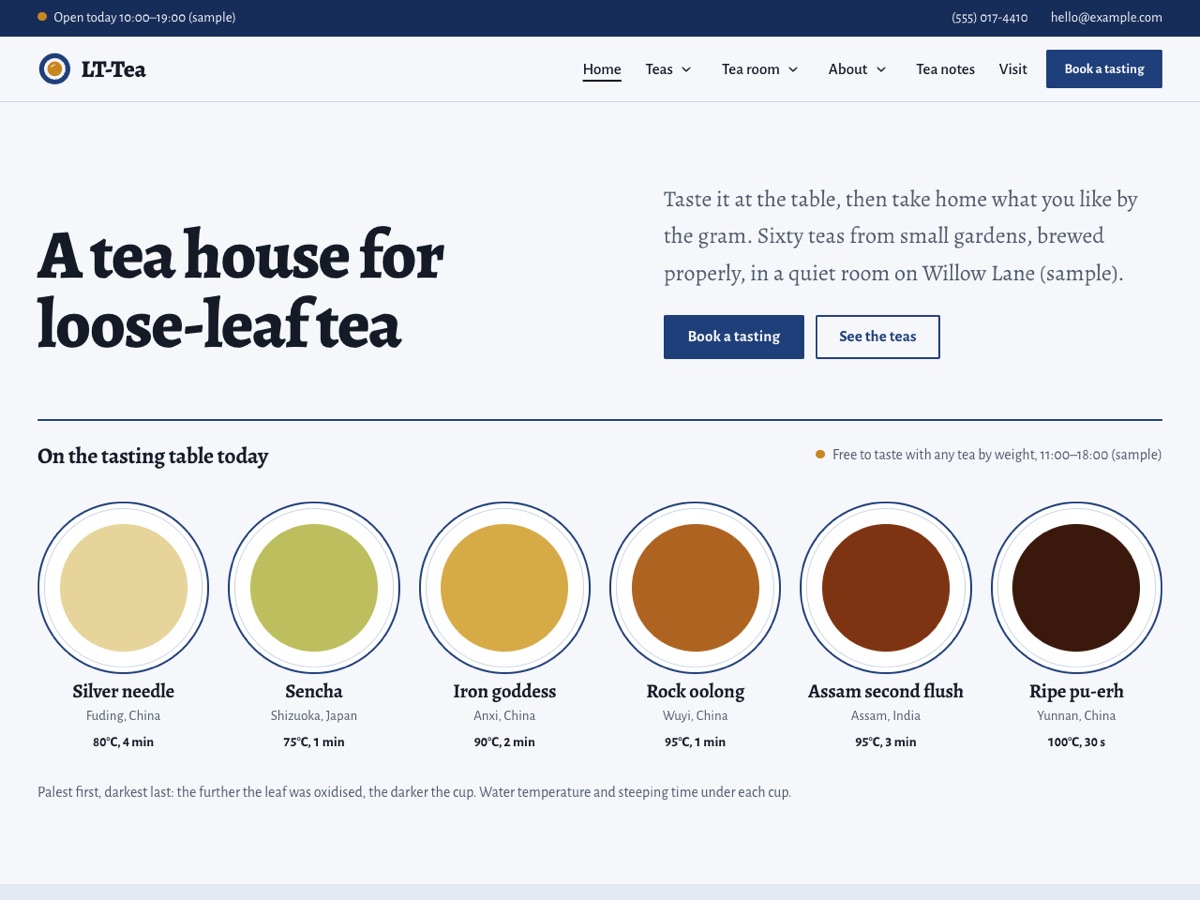Email hello@example.com link
Screen dimensions: 1200x900
(x=1106, y=17)
